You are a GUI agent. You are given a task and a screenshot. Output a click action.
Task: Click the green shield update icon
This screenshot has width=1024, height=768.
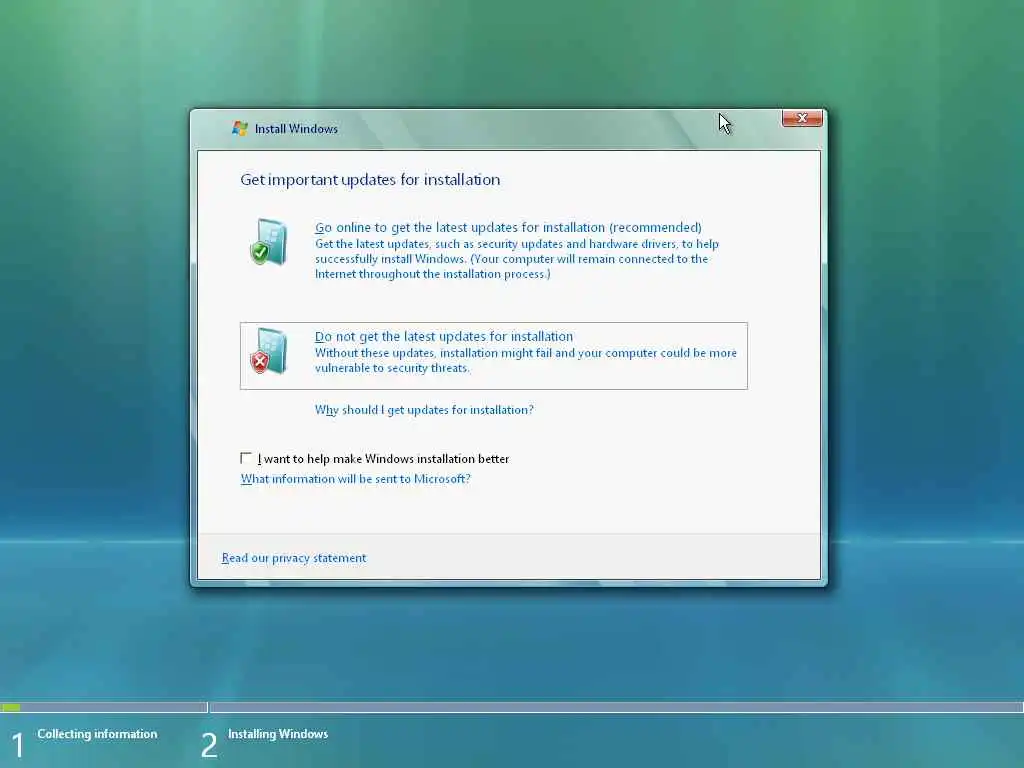coord(268,242)
